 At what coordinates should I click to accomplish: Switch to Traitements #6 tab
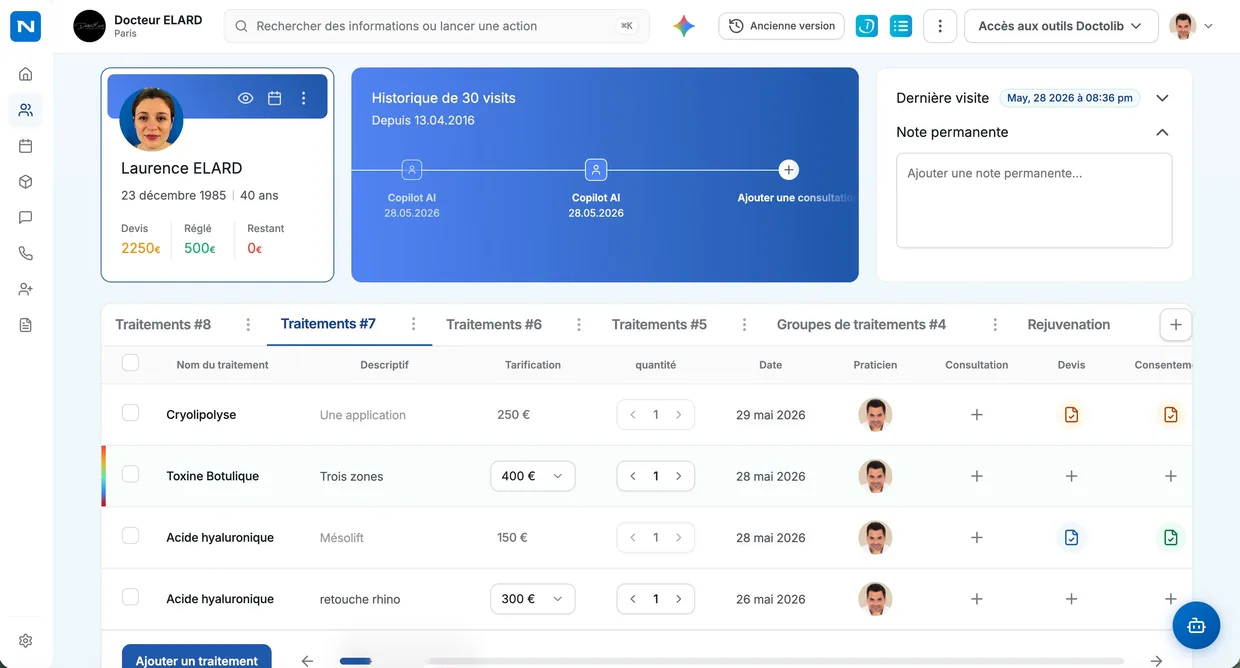(x=494, y=325)
